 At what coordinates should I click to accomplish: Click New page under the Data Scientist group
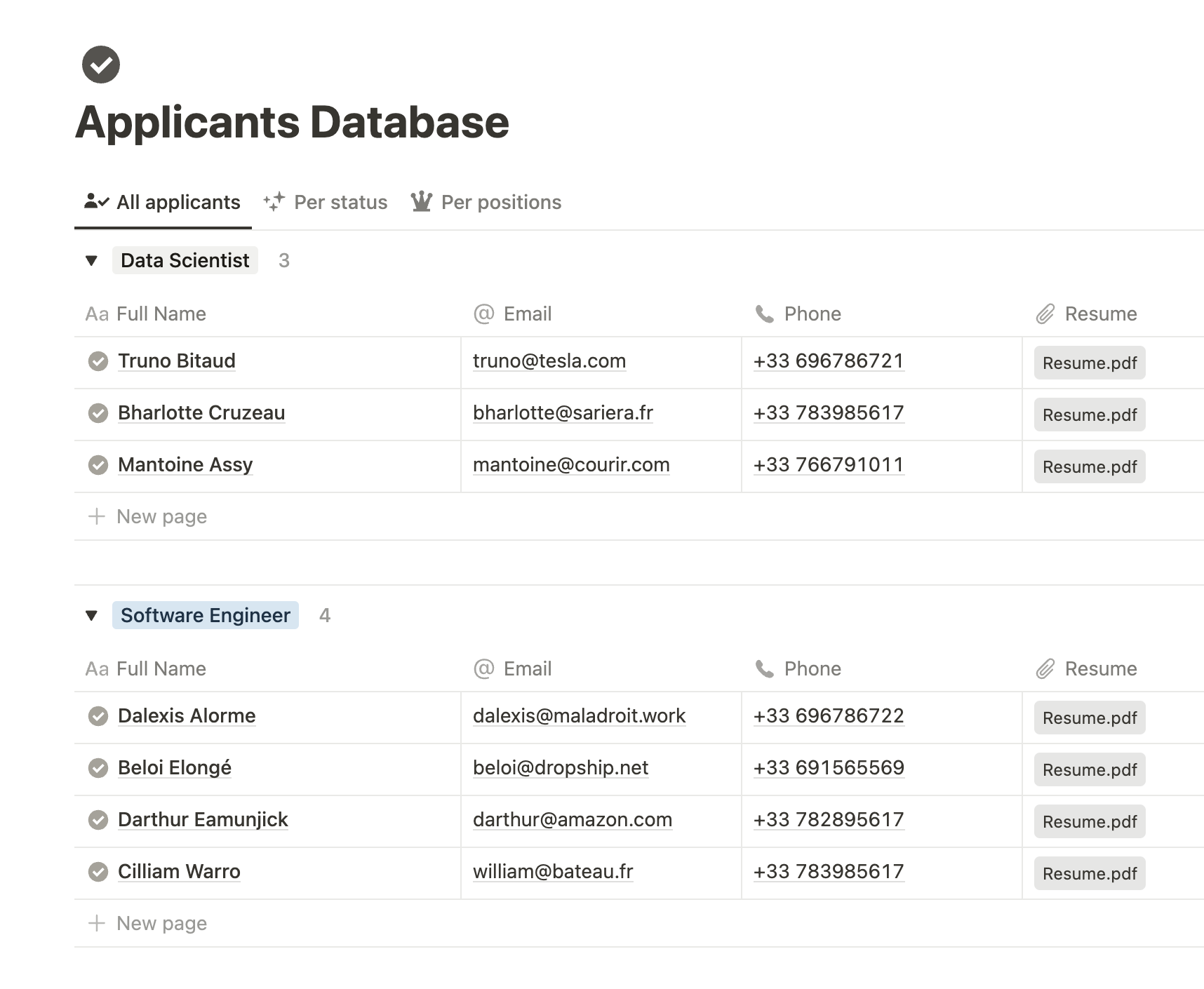coord(161,516)
